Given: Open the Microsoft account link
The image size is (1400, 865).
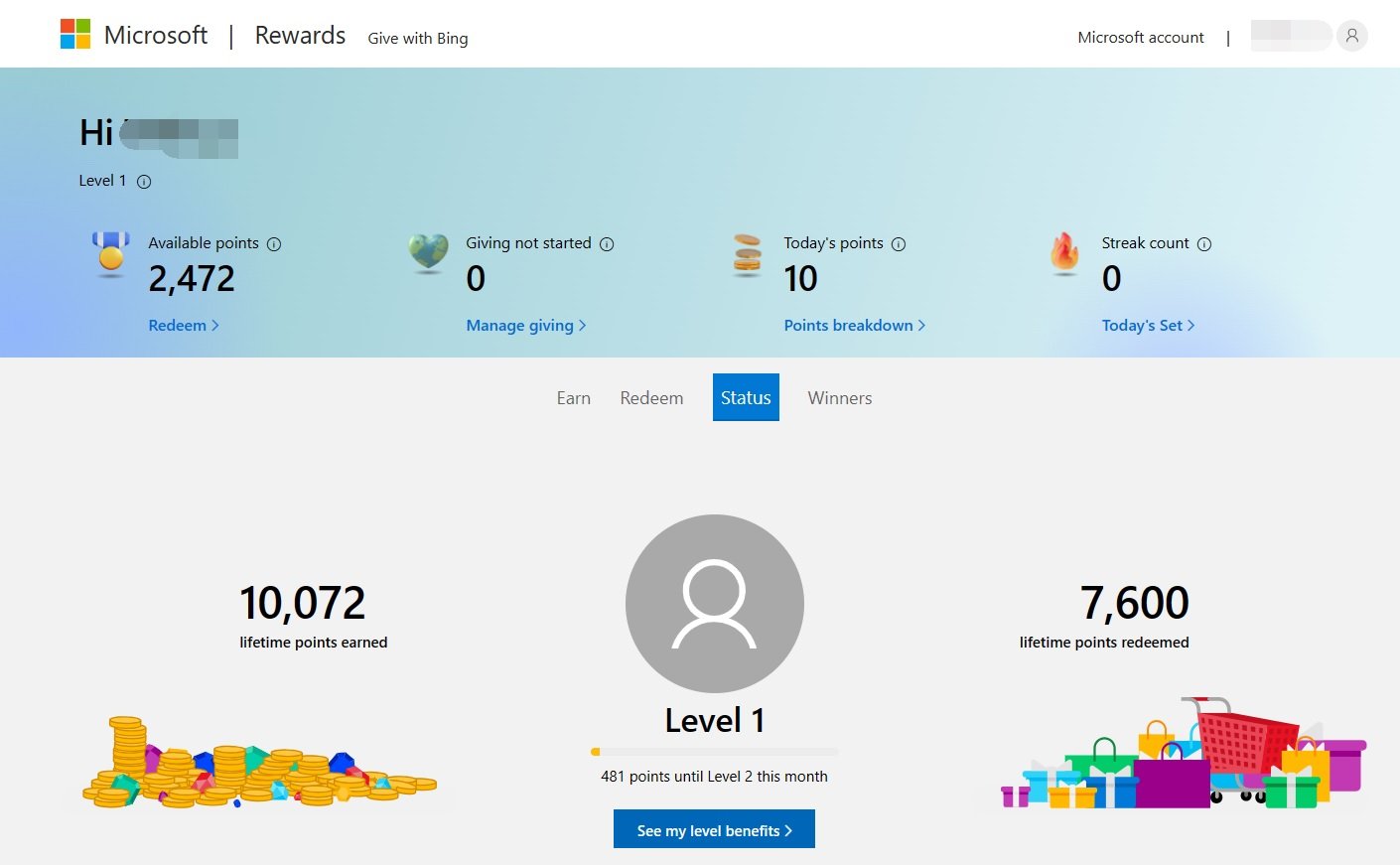Looking at the screenshot, I should click(x=1141, y=38).
